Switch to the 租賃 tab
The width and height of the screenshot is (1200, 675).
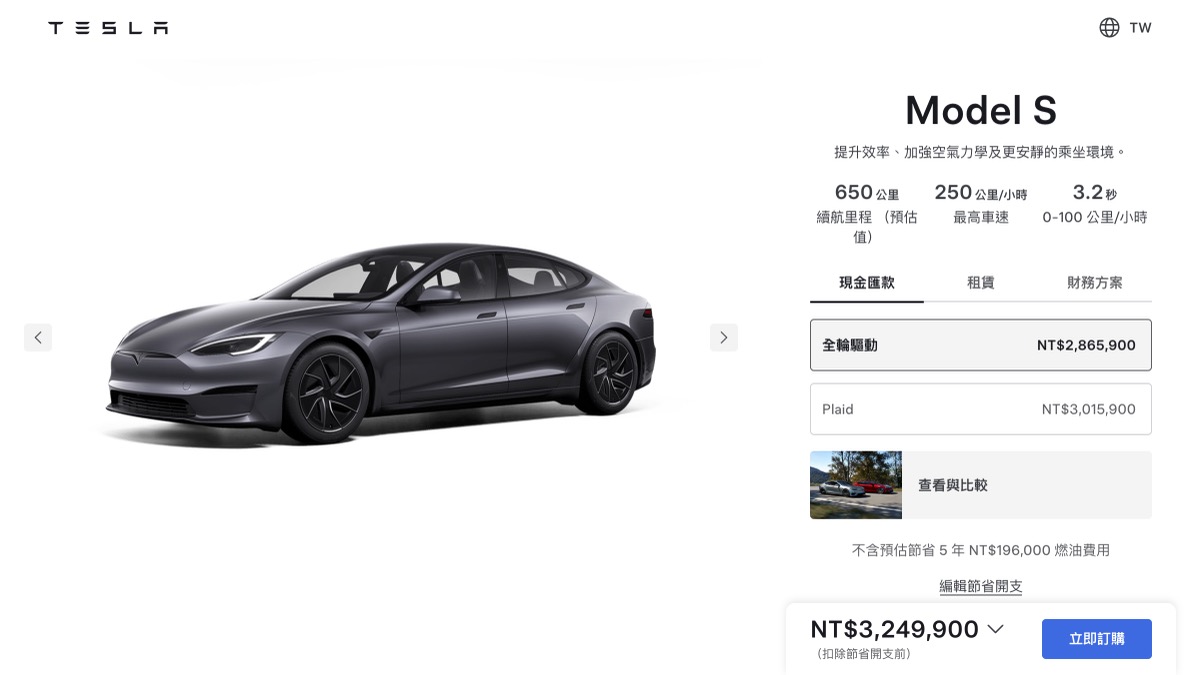point(981,283)
